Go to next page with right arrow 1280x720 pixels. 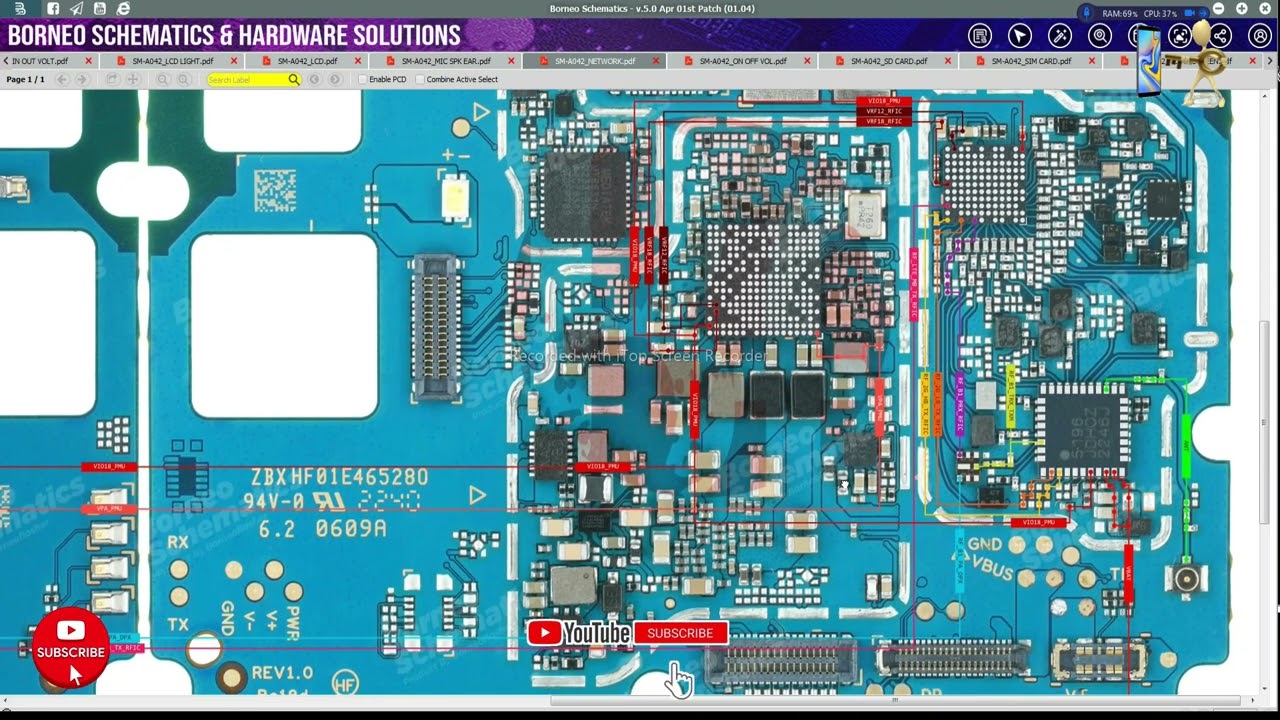[84, 79]
